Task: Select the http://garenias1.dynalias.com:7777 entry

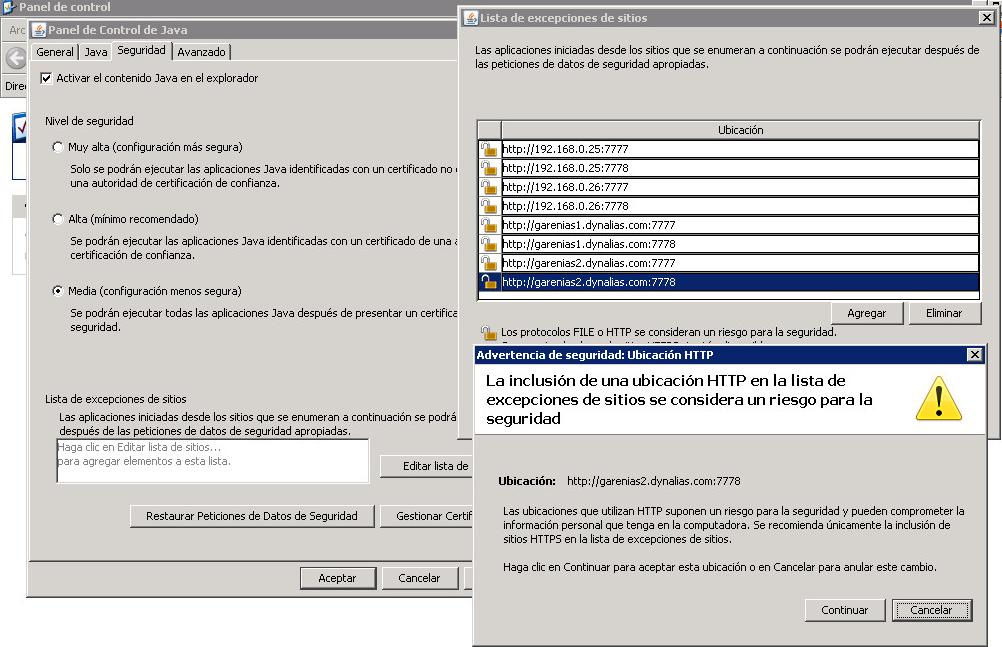Action: (x=741, y=225)
